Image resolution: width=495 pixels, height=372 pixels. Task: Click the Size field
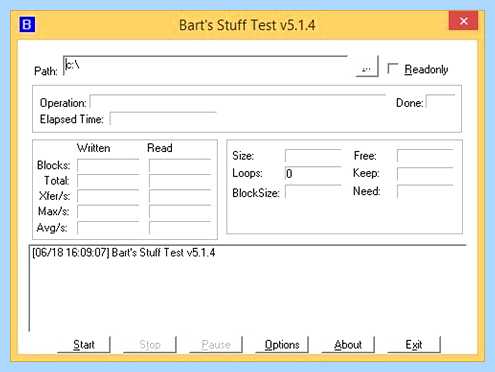tap(313, 156)
